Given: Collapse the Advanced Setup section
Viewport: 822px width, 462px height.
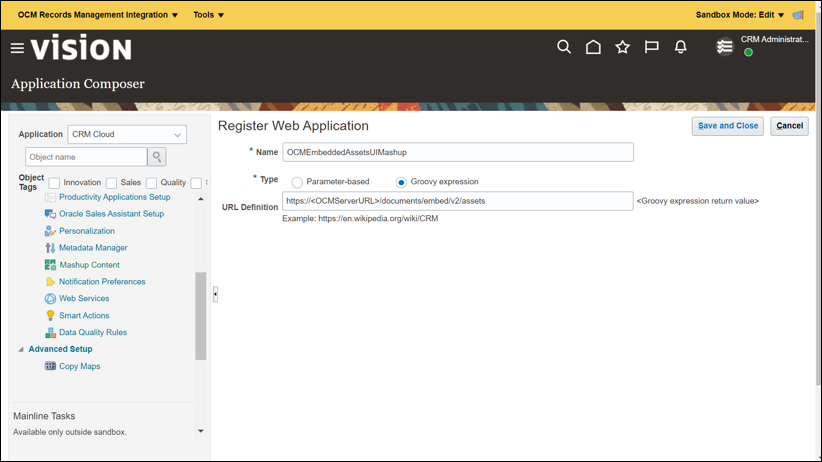Looking at the screenshot, I should coord(21,349).
